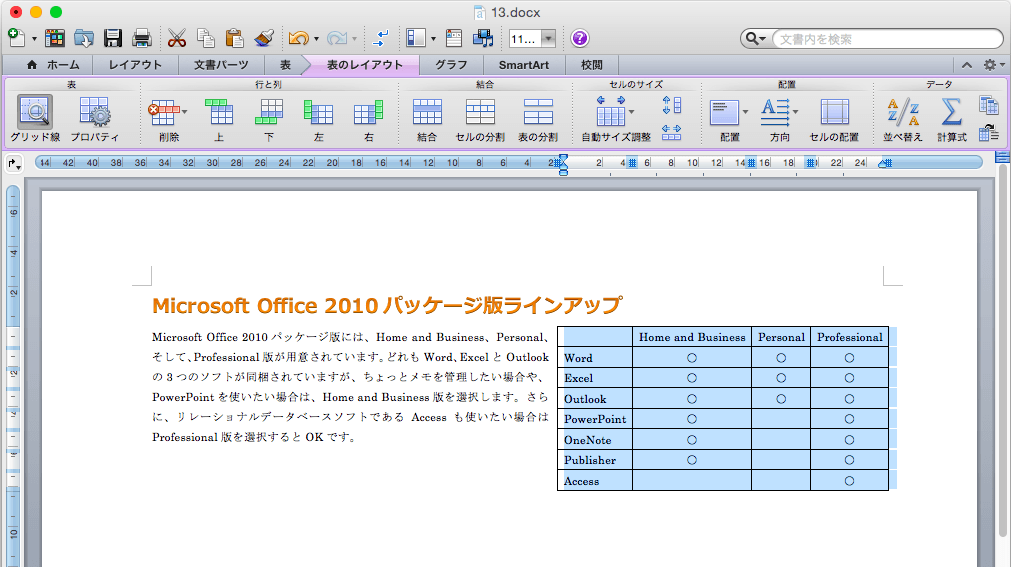This screenshot has height=567, width=1011.
Task: Merge cells with 結合 icon
Action: pos(427,119)
